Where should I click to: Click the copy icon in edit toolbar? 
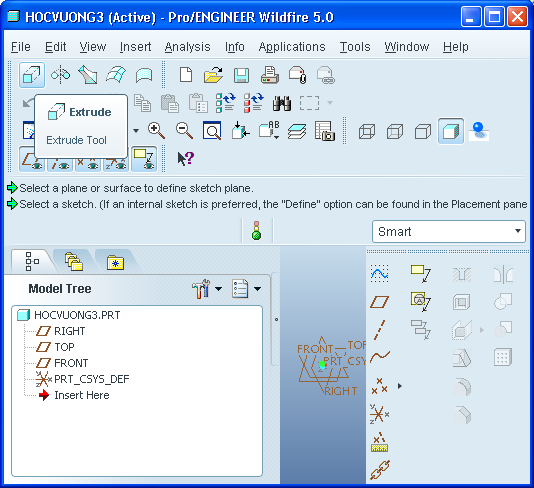142,103
